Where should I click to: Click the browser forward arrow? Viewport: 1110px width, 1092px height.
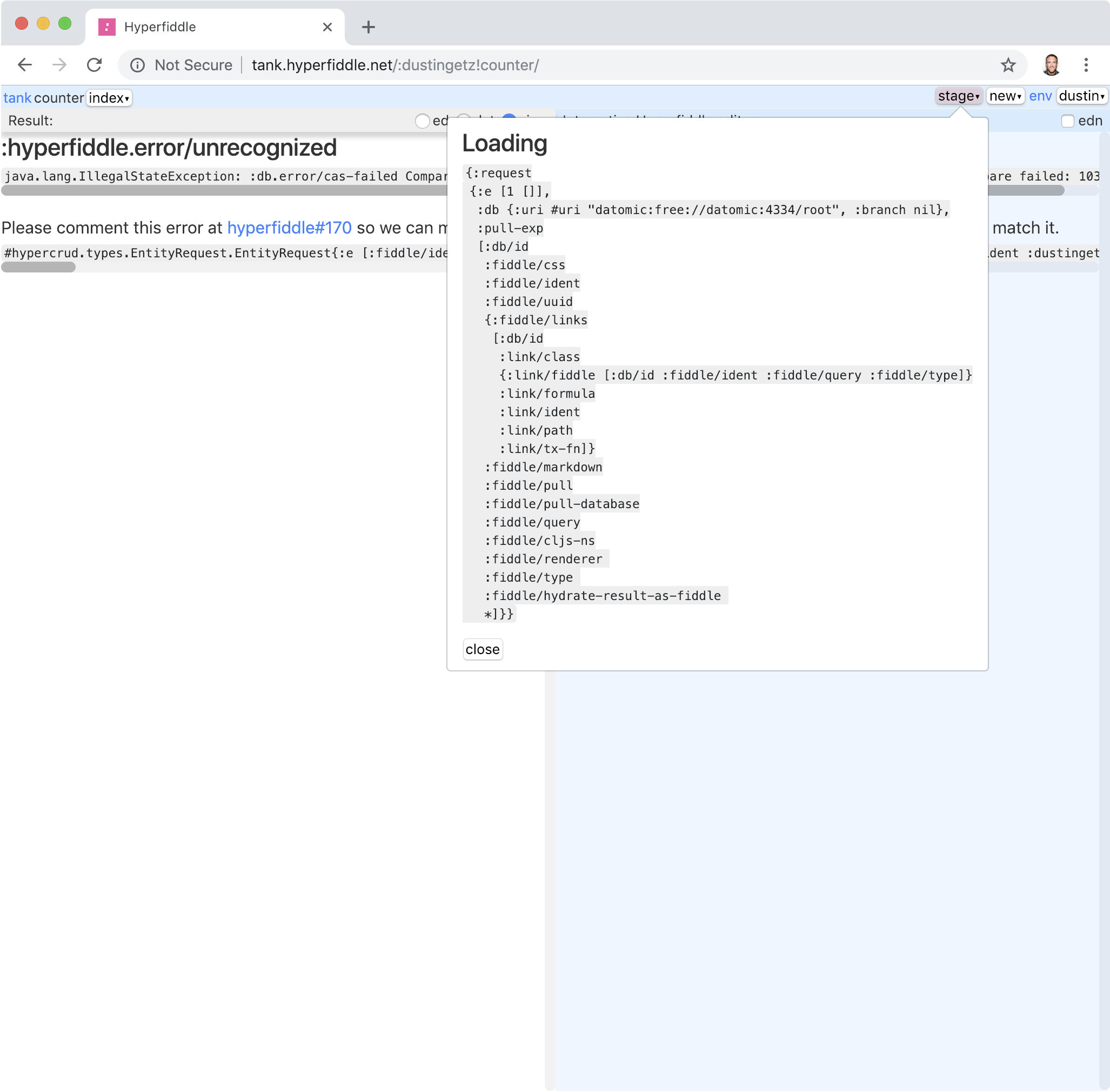pyautogui.click(x=59, y=65)
